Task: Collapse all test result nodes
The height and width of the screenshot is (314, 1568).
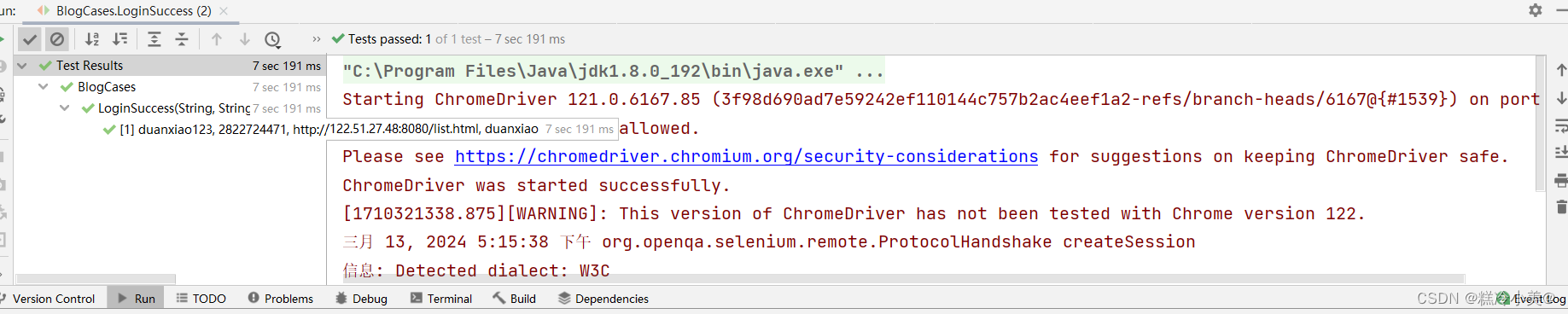Action: tap(182, 39)
